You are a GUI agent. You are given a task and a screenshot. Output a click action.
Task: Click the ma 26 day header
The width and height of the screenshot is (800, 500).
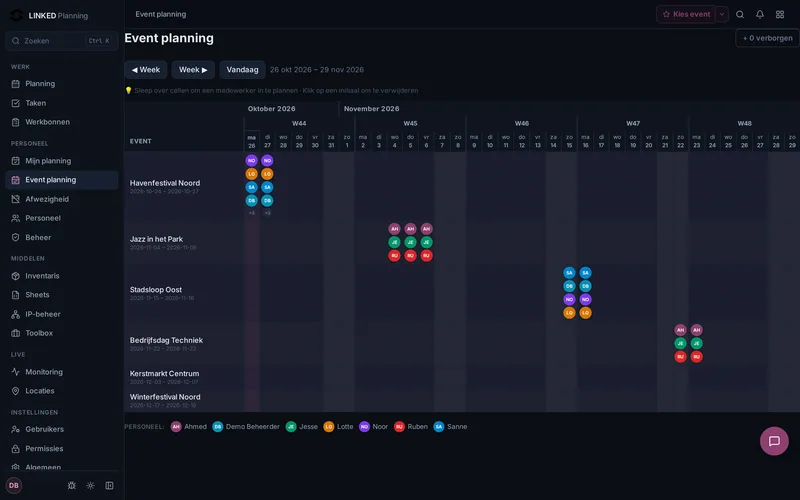pos(252,141)
